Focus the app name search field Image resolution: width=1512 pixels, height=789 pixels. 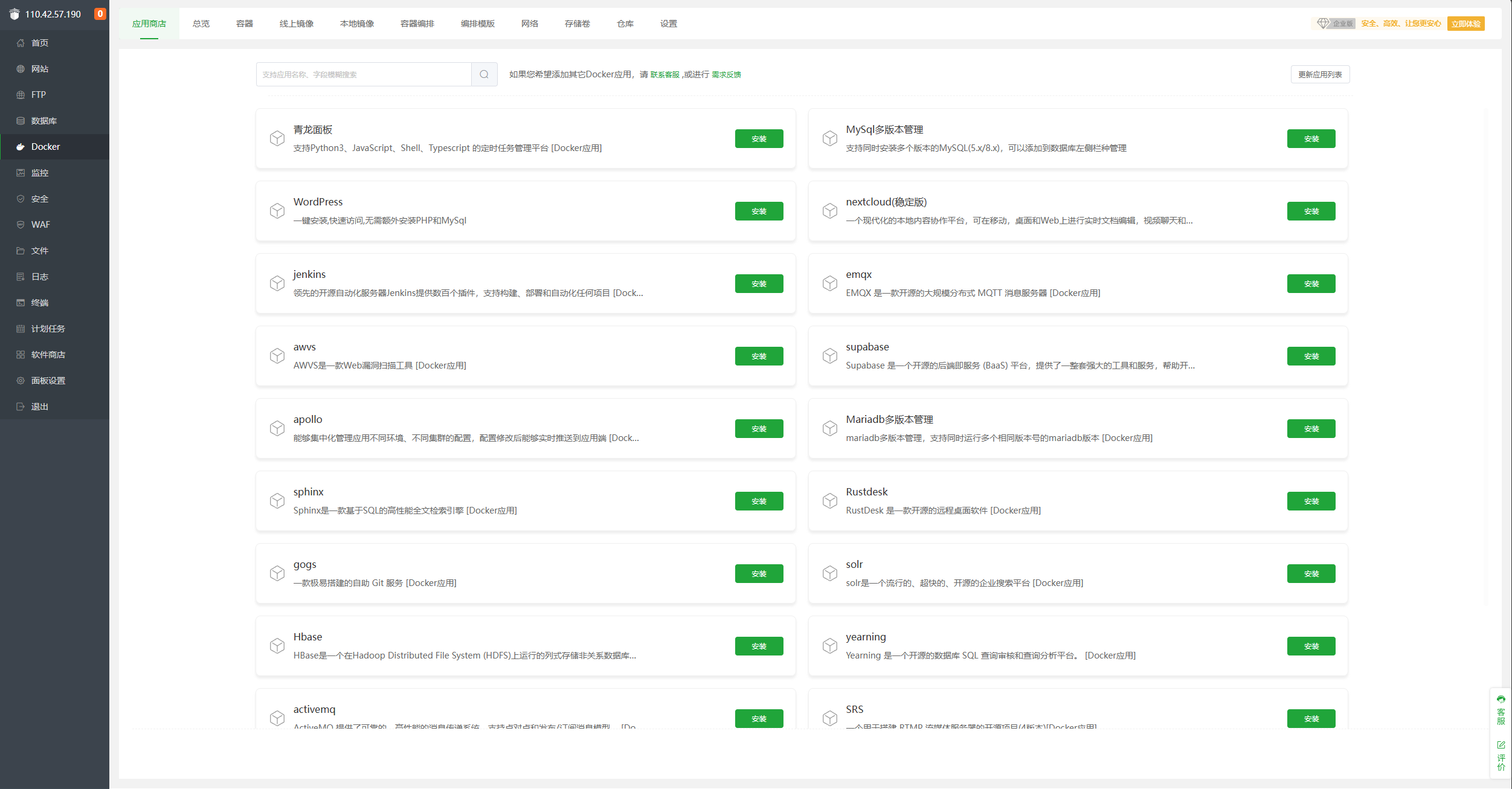point(364,74)
